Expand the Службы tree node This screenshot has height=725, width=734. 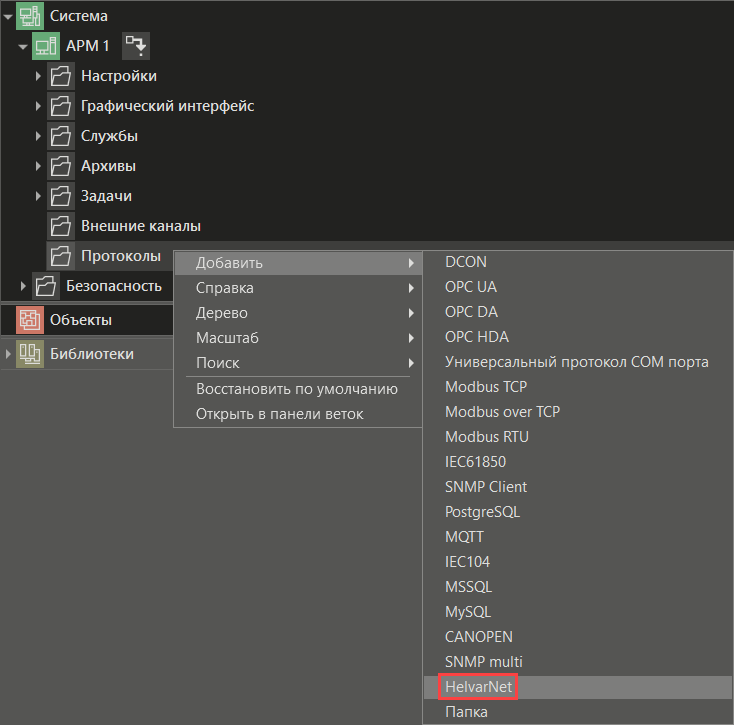38,136
